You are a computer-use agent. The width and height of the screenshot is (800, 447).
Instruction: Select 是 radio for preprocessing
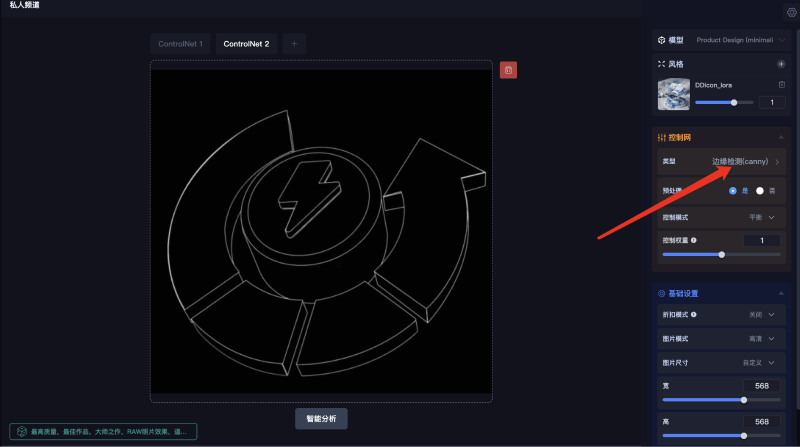(733, 190)
